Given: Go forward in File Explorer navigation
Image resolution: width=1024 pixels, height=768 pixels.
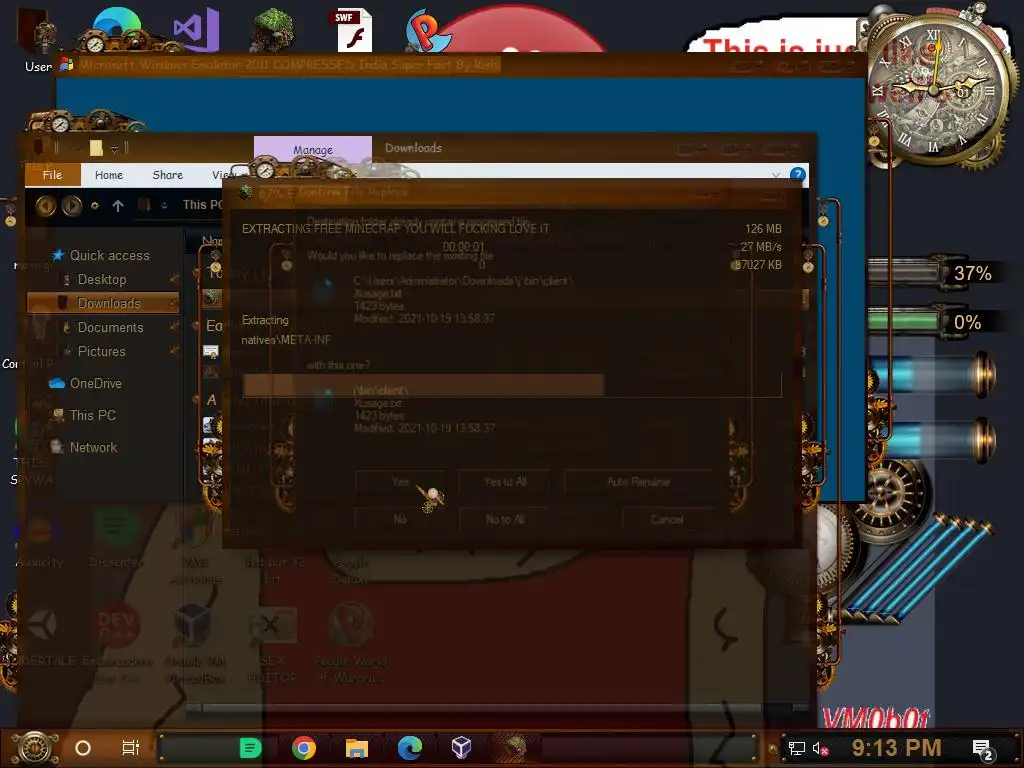Looking at the screenshot, I should 72,206.
